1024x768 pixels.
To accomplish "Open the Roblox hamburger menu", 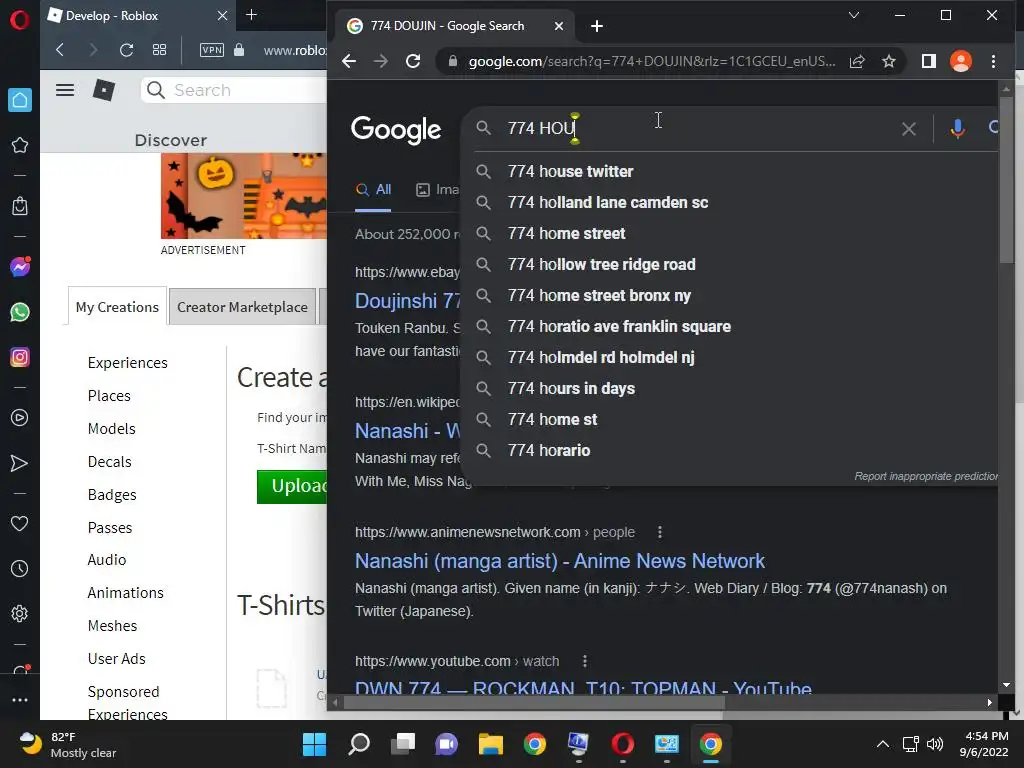I will [x=65, y=90].
